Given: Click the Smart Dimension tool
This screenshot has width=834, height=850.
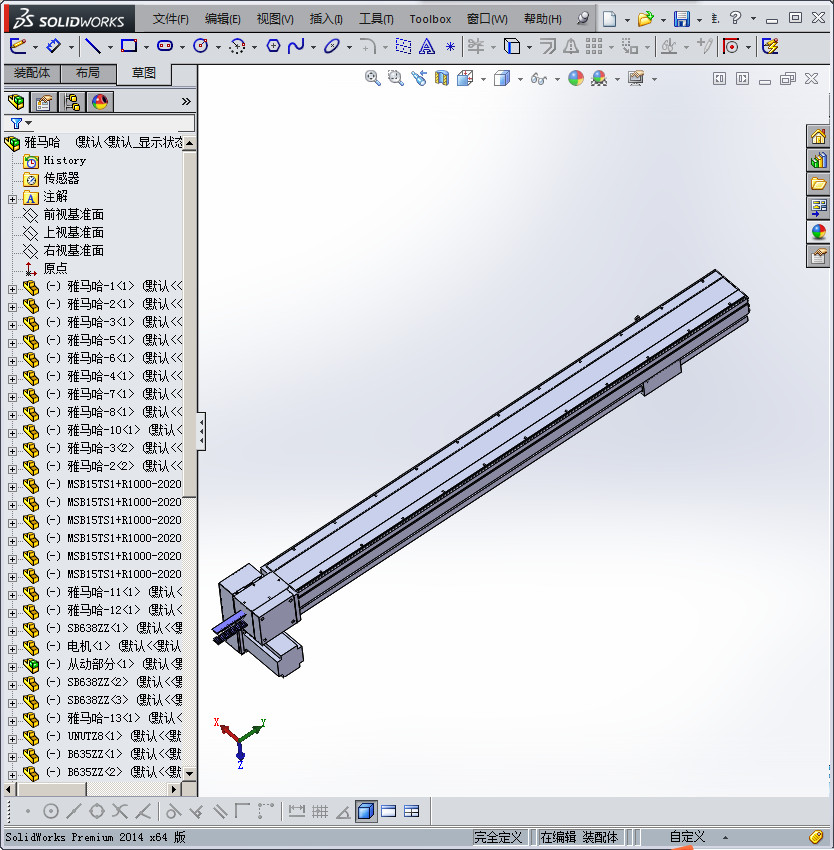Looking at the screenshot, I should click(x=53, y=47).
